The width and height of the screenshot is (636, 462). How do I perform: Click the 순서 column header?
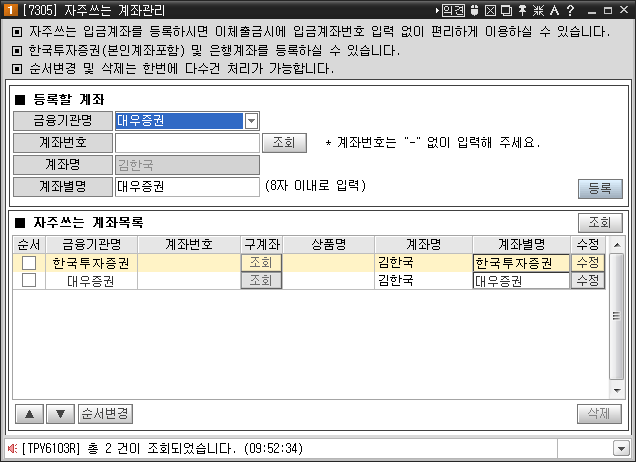(29, 245)
